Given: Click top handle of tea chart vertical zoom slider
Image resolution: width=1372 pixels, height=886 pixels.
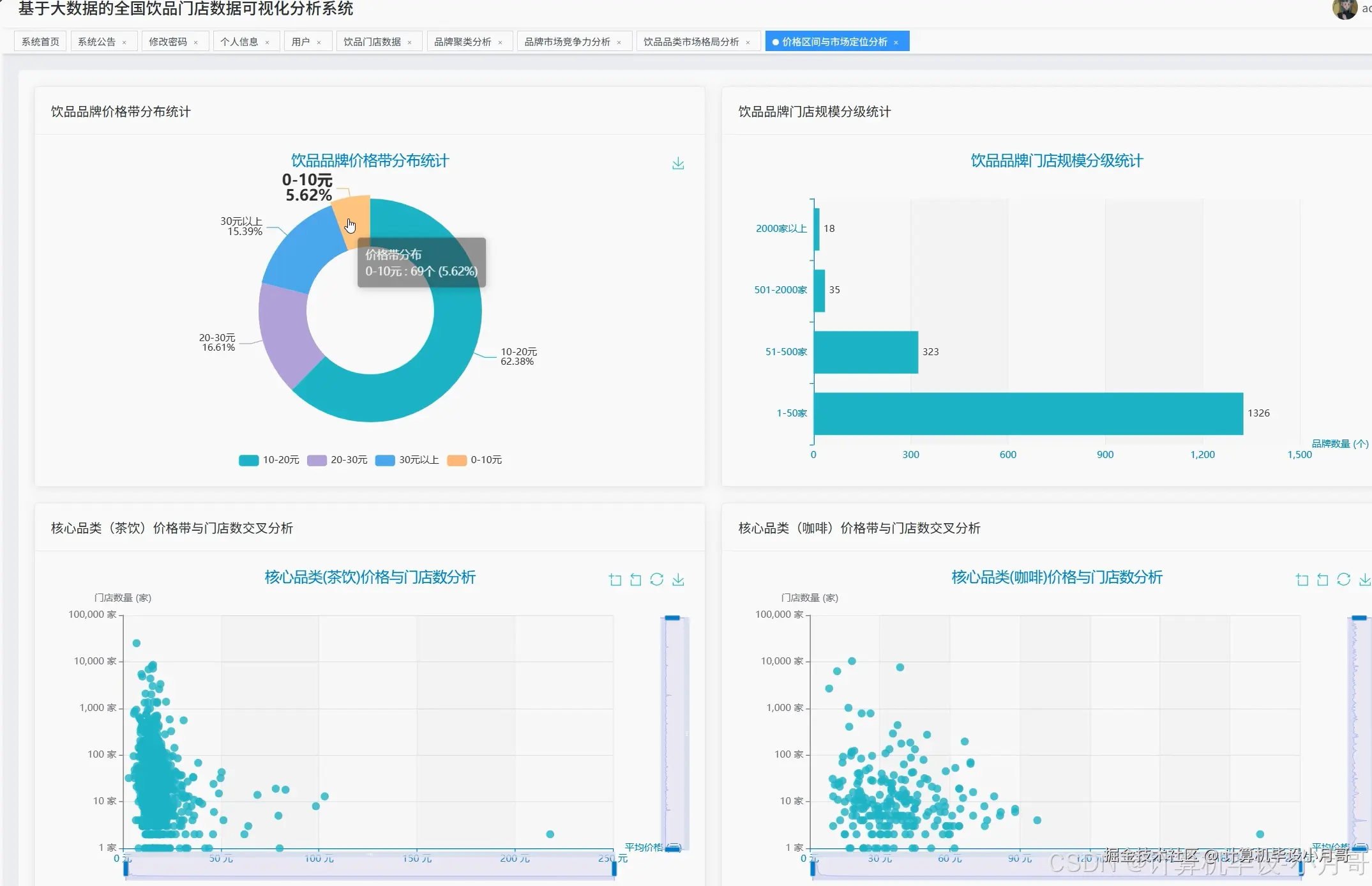Looking at the screenshot, I should 672,618.
